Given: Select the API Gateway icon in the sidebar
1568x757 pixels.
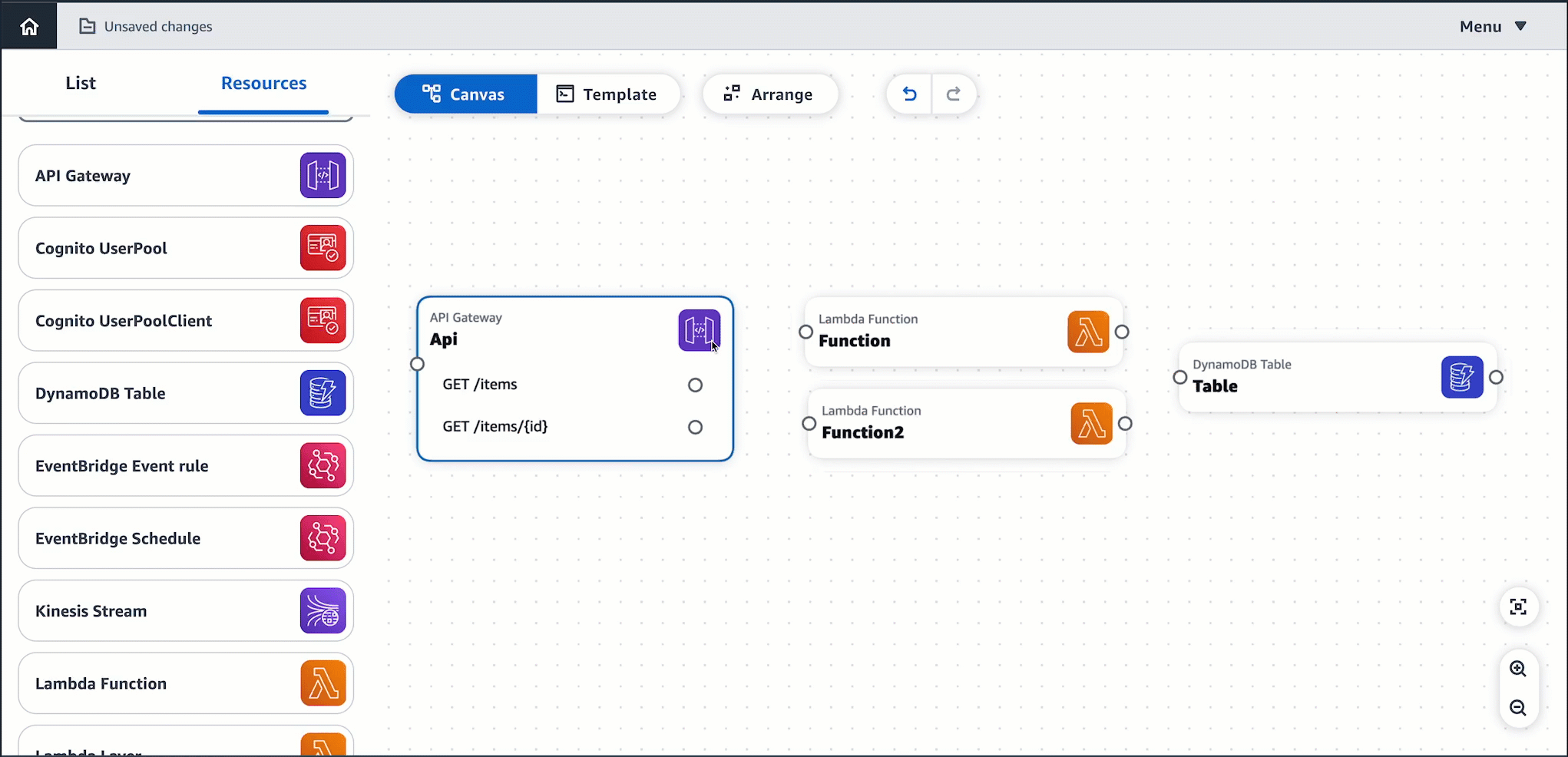Looking at the screenshot, I should tap(323, 175).
